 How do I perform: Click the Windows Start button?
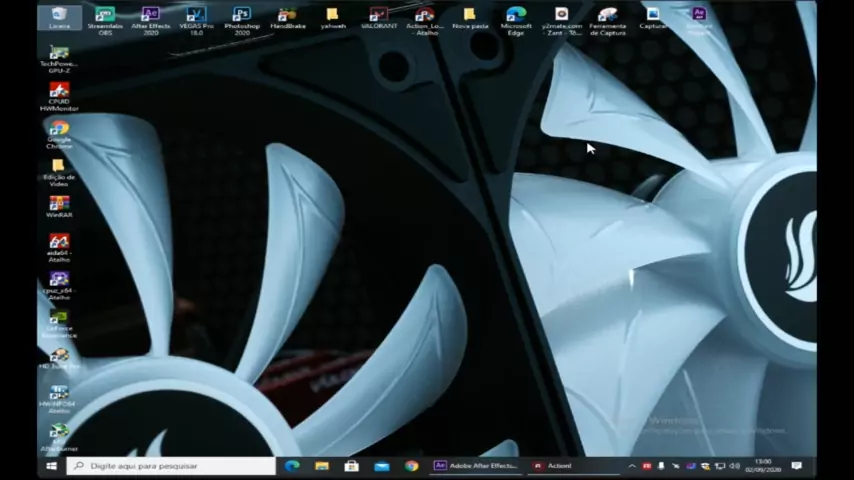click(x=50, y=466)
